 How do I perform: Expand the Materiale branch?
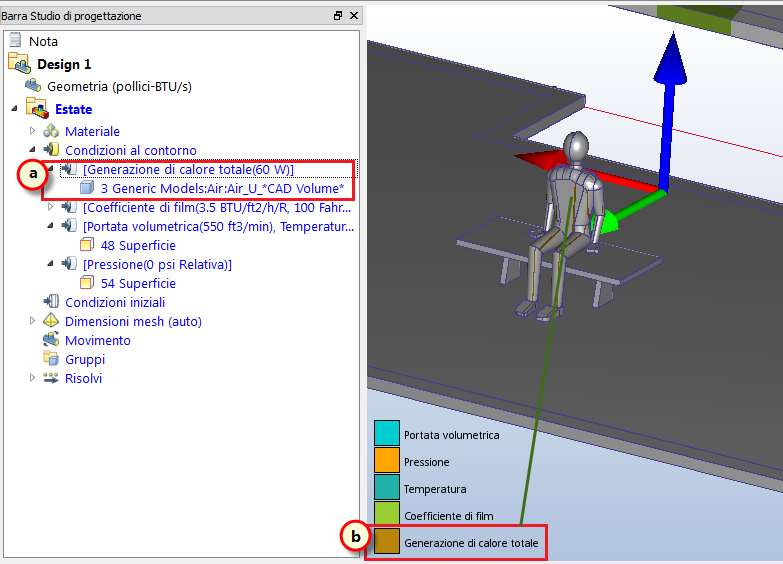point(32,131)
